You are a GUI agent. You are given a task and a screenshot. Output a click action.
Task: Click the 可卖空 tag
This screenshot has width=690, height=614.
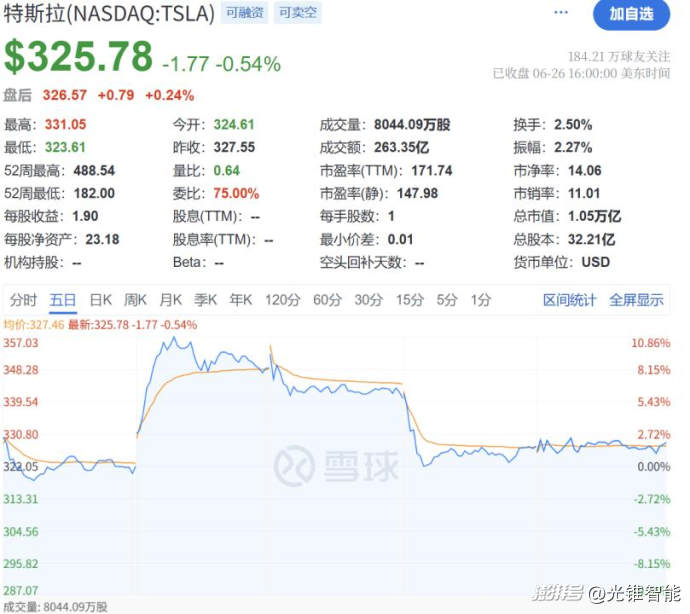coord(298,12)
